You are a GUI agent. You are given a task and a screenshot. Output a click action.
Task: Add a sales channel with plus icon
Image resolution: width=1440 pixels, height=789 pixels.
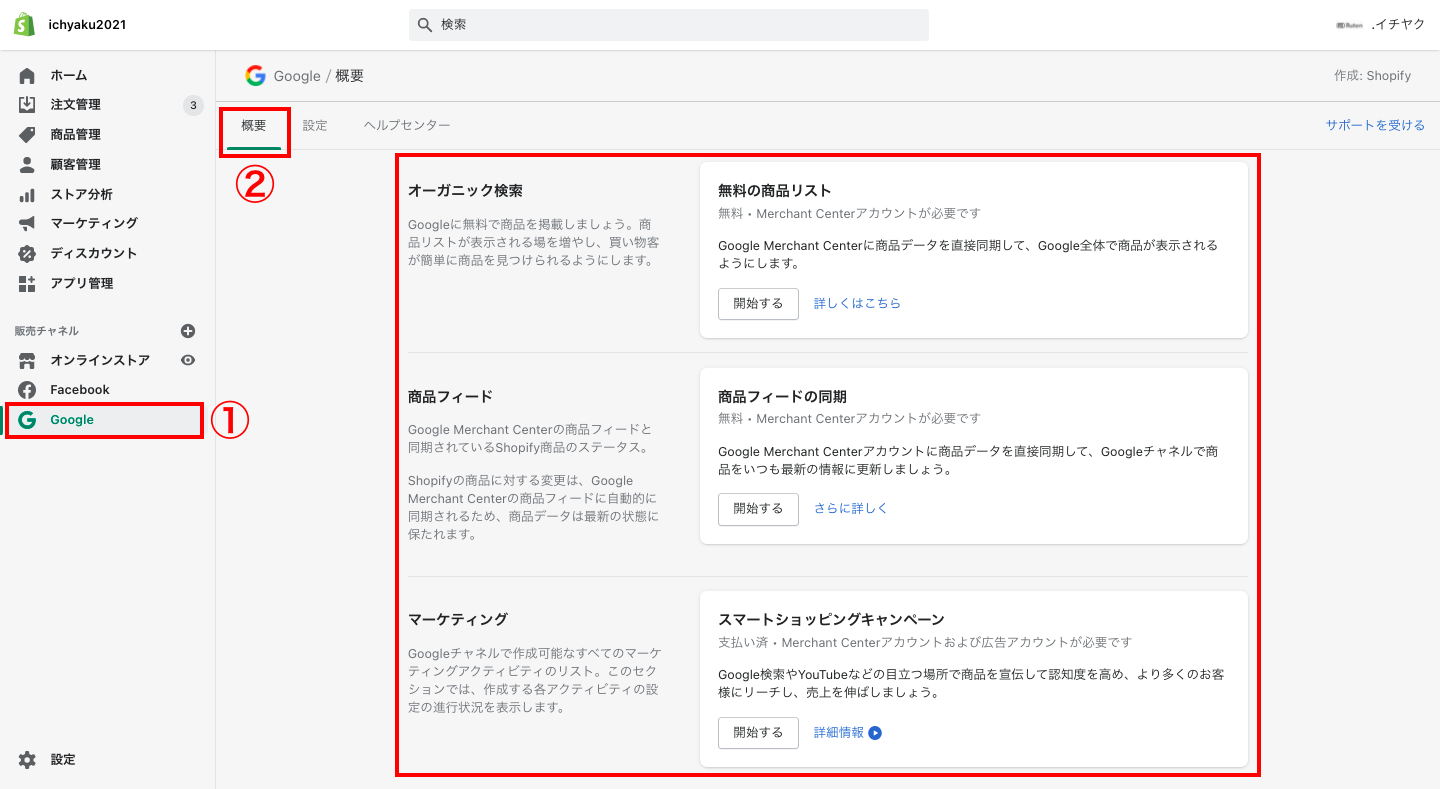click(x=188, y=331)
